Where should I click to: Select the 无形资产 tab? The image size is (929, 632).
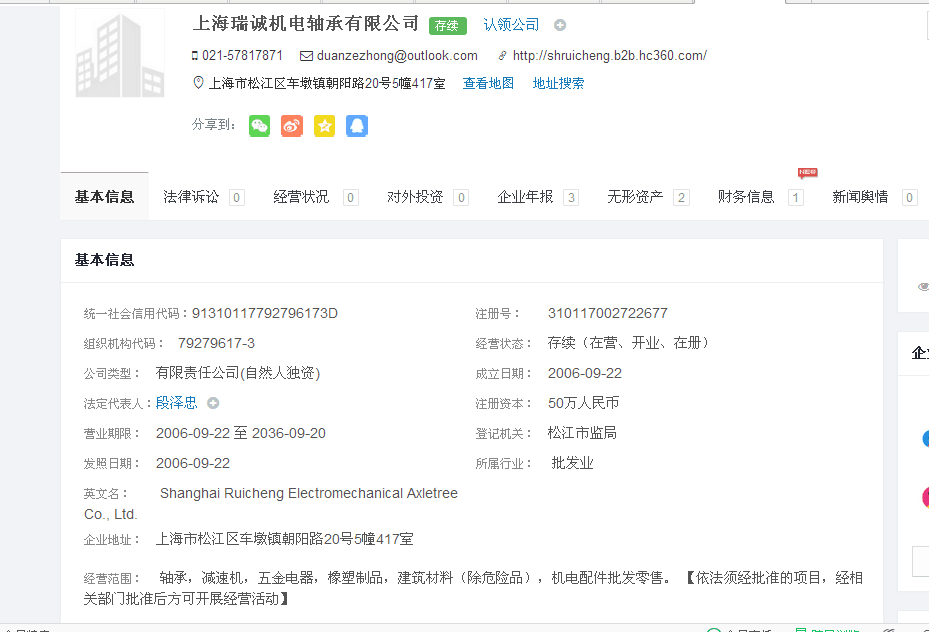point(635,197)
